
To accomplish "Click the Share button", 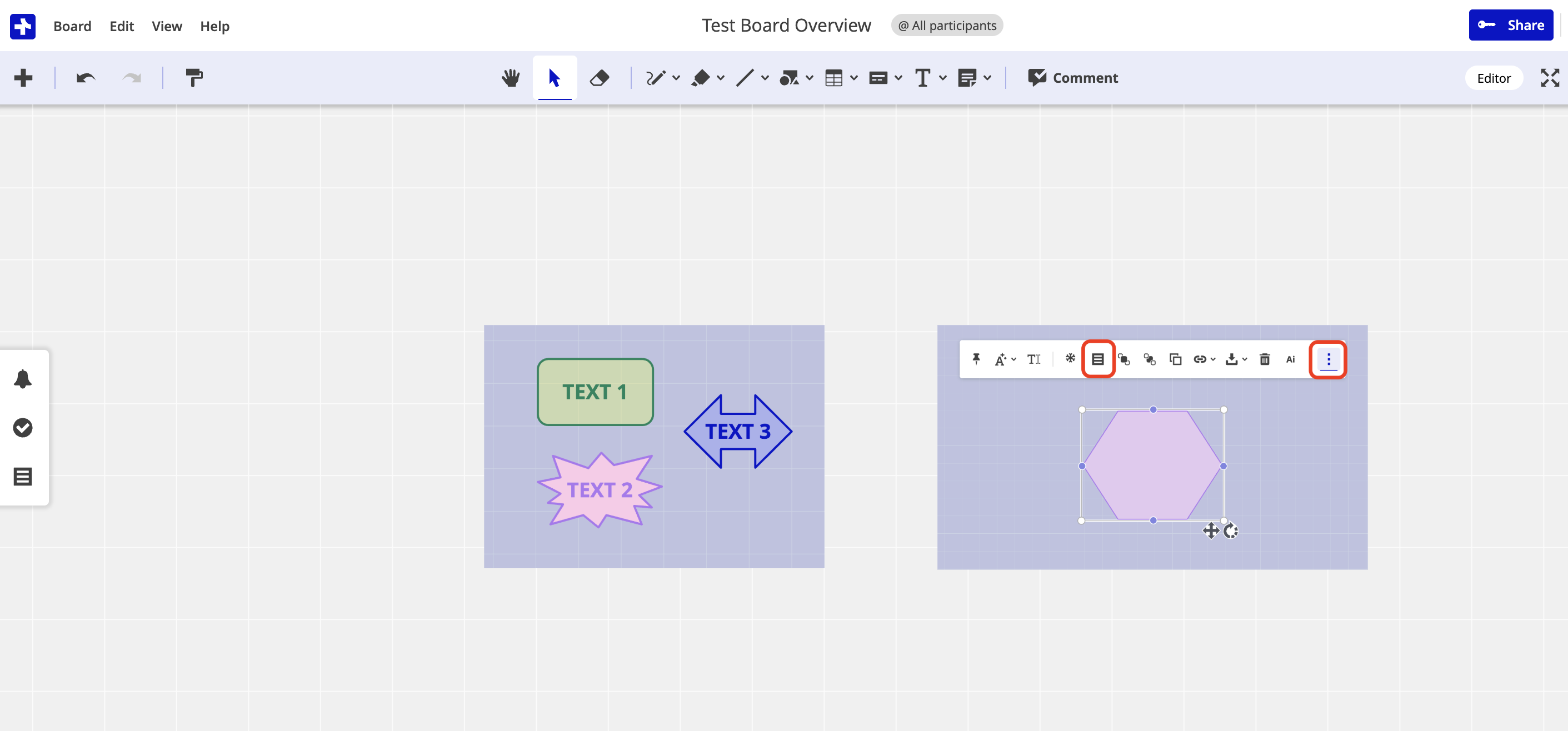I will pyautogui.click(x=1510, y=26).
